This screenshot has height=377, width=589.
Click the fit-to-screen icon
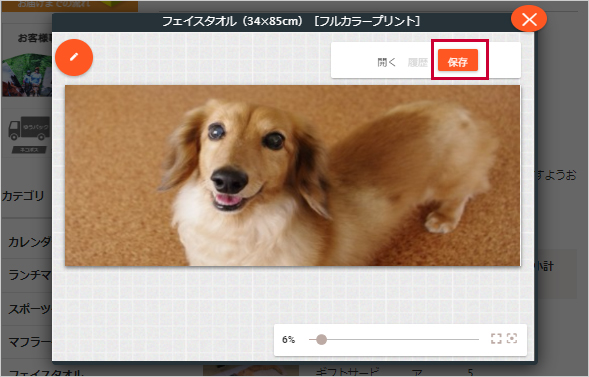[x=496, y=338]
